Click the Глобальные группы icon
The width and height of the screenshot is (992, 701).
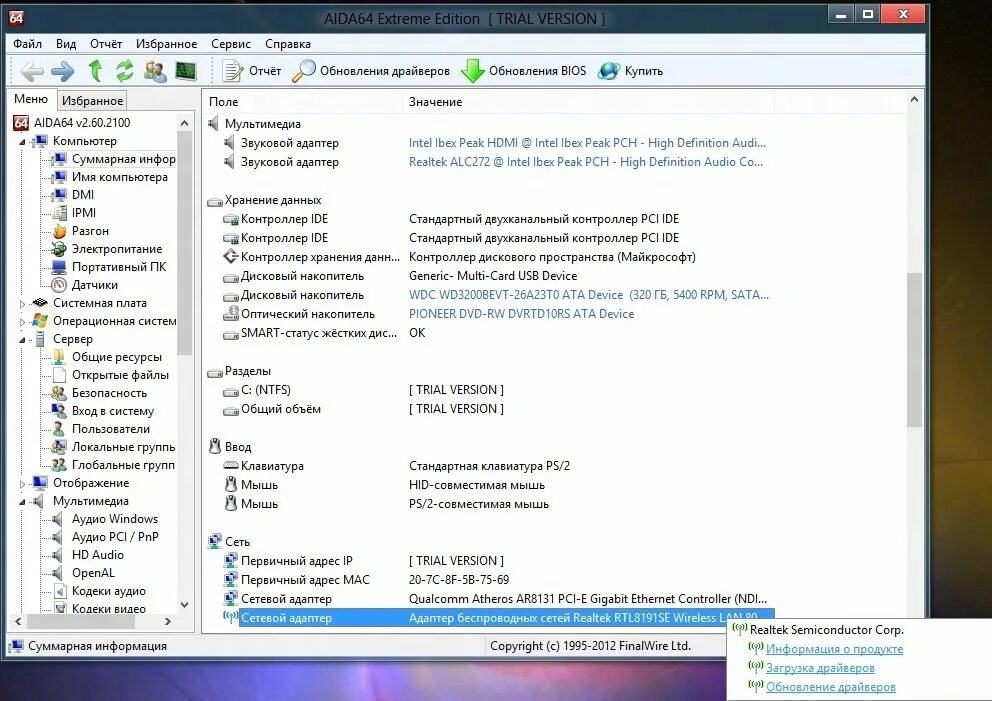pyautogui.click(x=59, y=465)
